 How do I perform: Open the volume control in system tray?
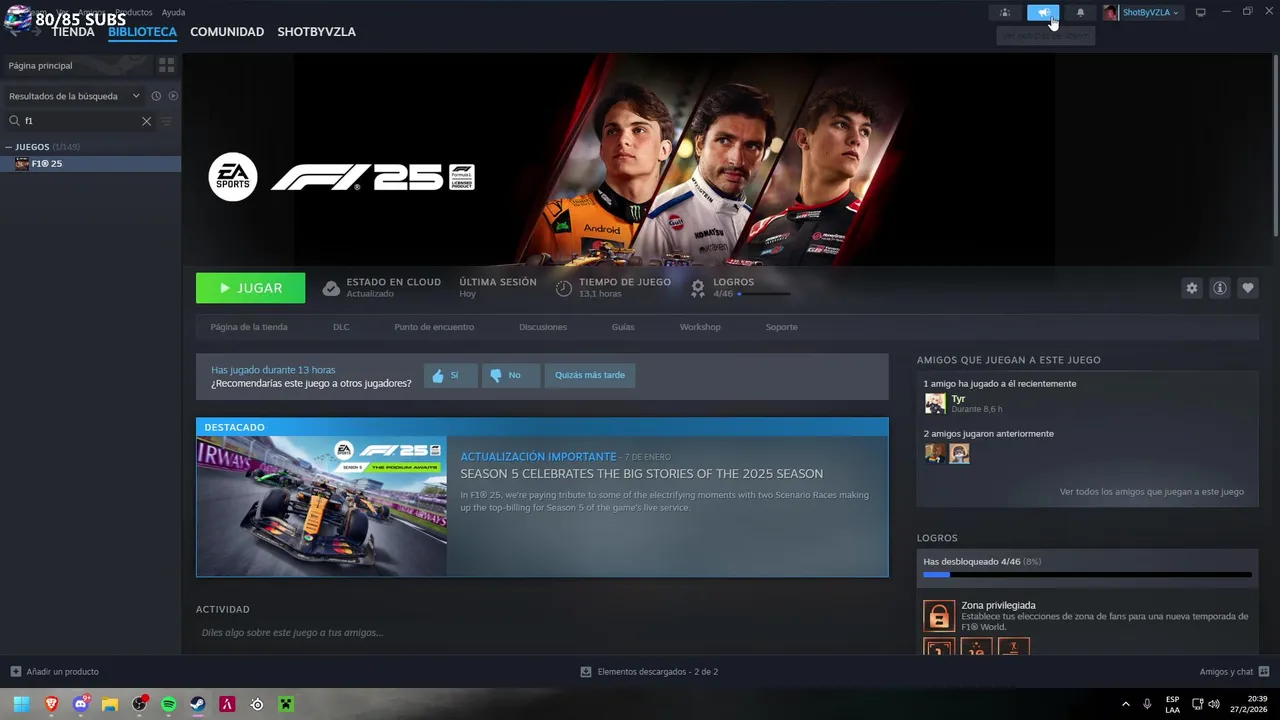(x=1214, y=704)
